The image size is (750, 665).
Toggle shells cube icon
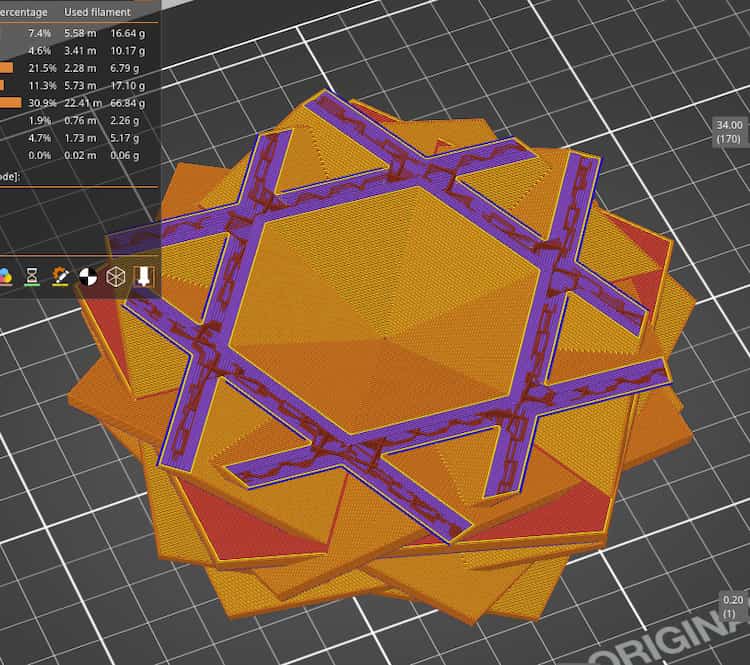click(x=116, y=277)
